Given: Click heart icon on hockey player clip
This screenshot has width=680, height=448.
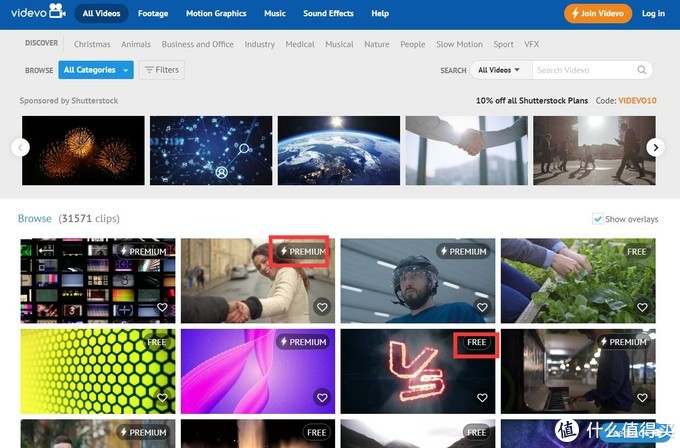Looking at the screenshot, I should (482, 308).
